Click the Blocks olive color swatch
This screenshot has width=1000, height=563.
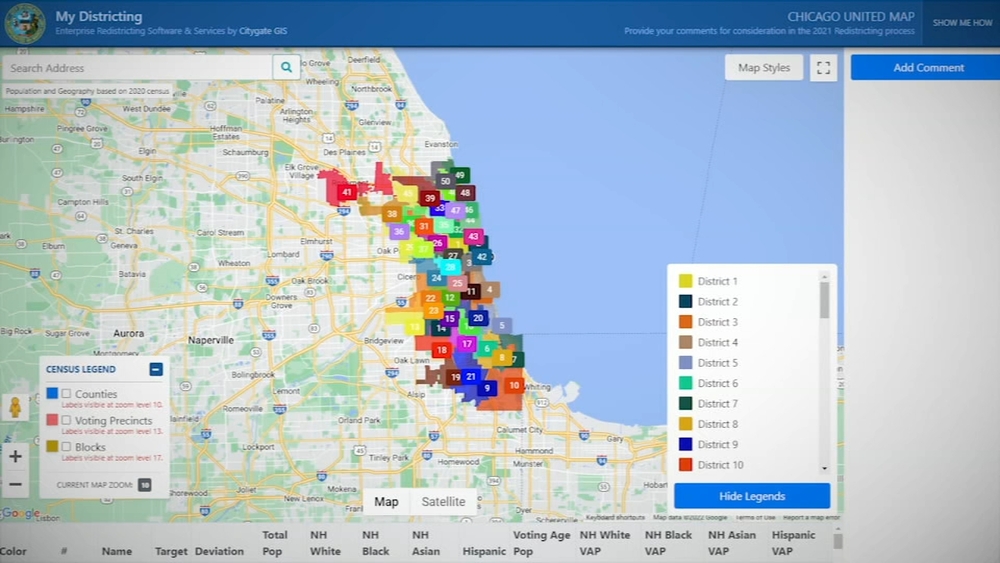(52, 446)
